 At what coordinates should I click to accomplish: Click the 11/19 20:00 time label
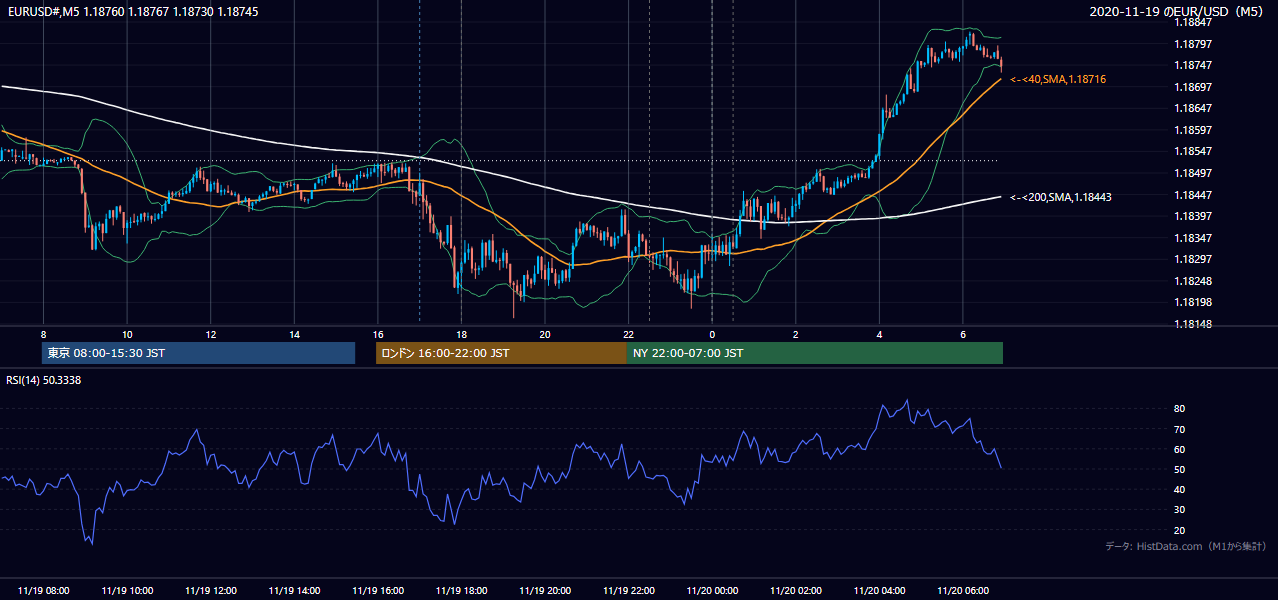click(545, 591)
